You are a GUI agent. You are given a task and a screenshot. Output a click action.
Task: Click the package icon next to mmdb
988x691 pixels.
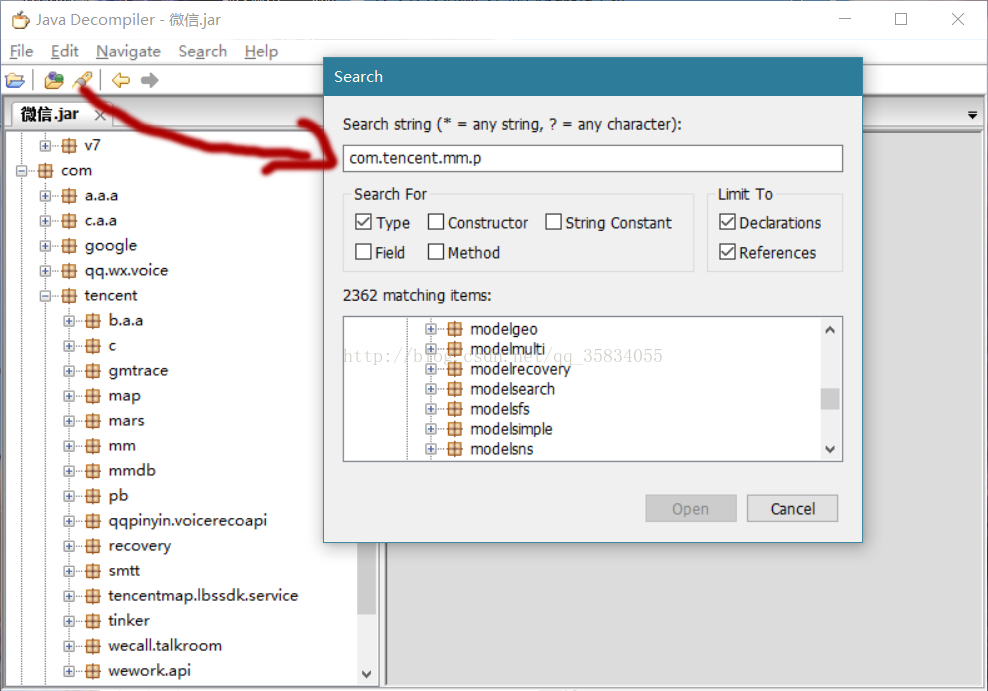[93, 471]
